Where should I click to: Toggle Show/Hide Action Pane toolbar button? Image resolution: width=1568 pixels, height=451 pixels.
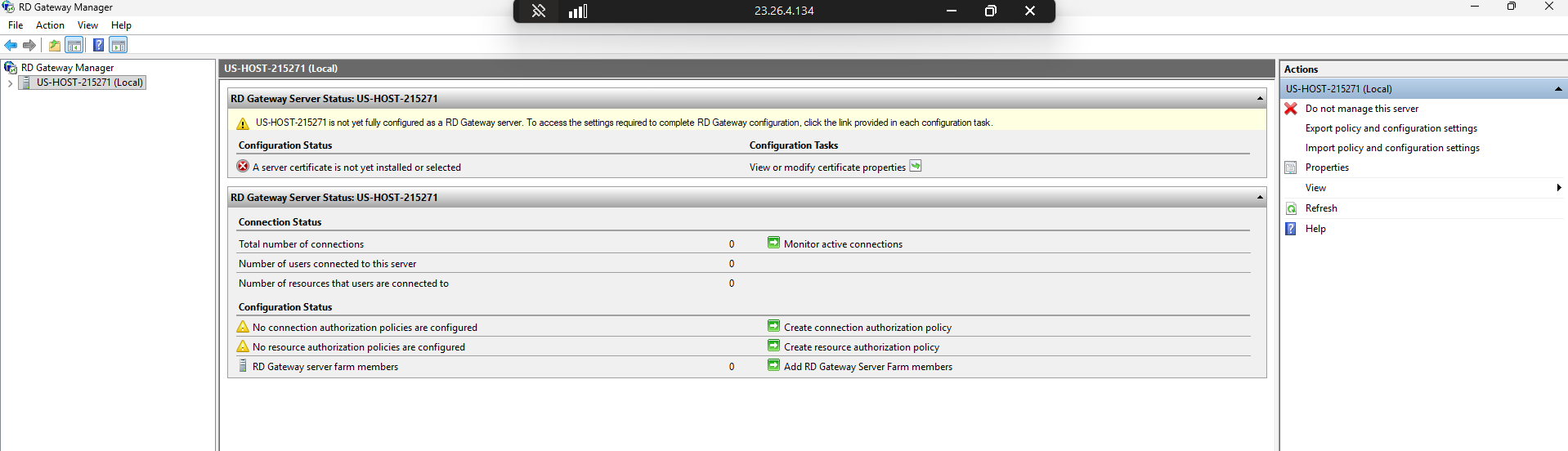pos(119,45)
